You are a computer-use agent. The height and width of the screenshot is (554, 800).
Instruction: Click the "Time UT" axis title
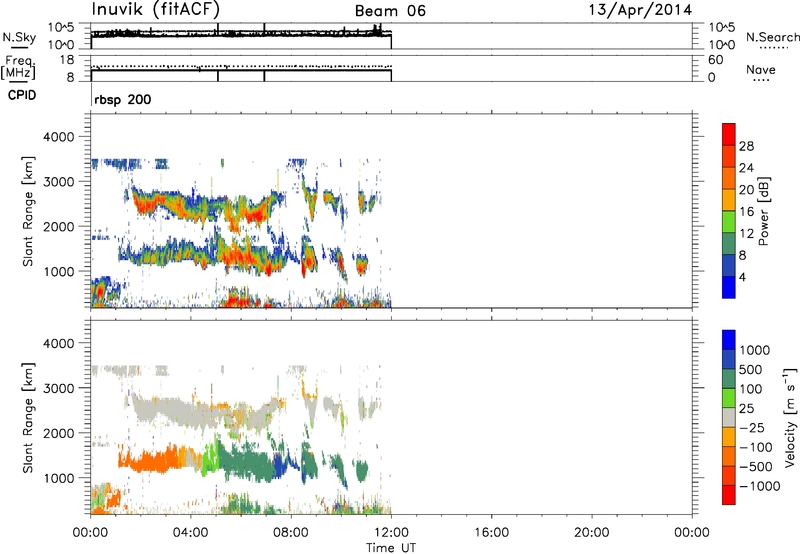[391, 548]
